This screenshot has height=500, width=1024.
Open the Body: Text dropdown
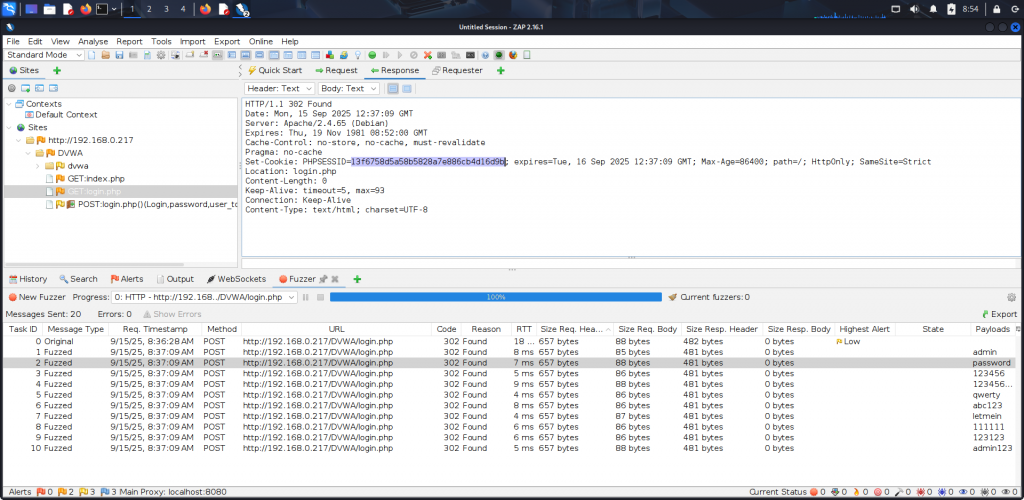point(348,88)
